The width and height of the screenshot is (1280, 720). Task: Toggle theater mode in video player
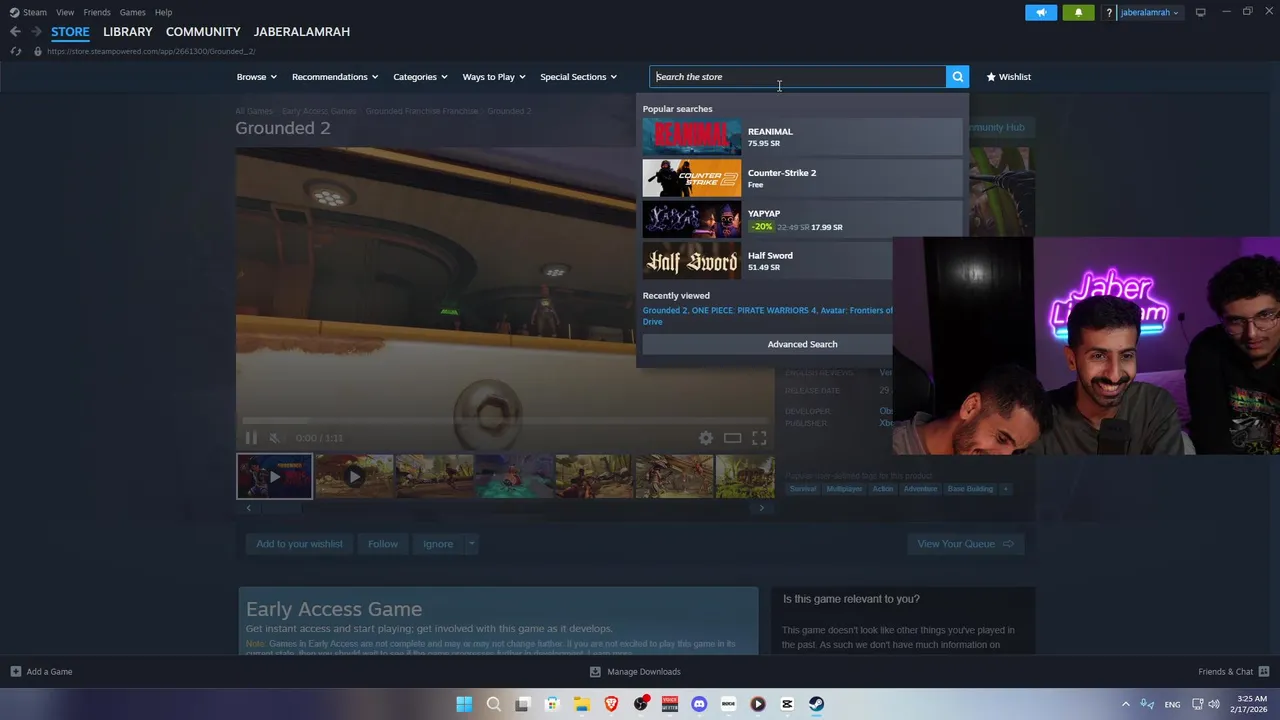coord(732,438)
